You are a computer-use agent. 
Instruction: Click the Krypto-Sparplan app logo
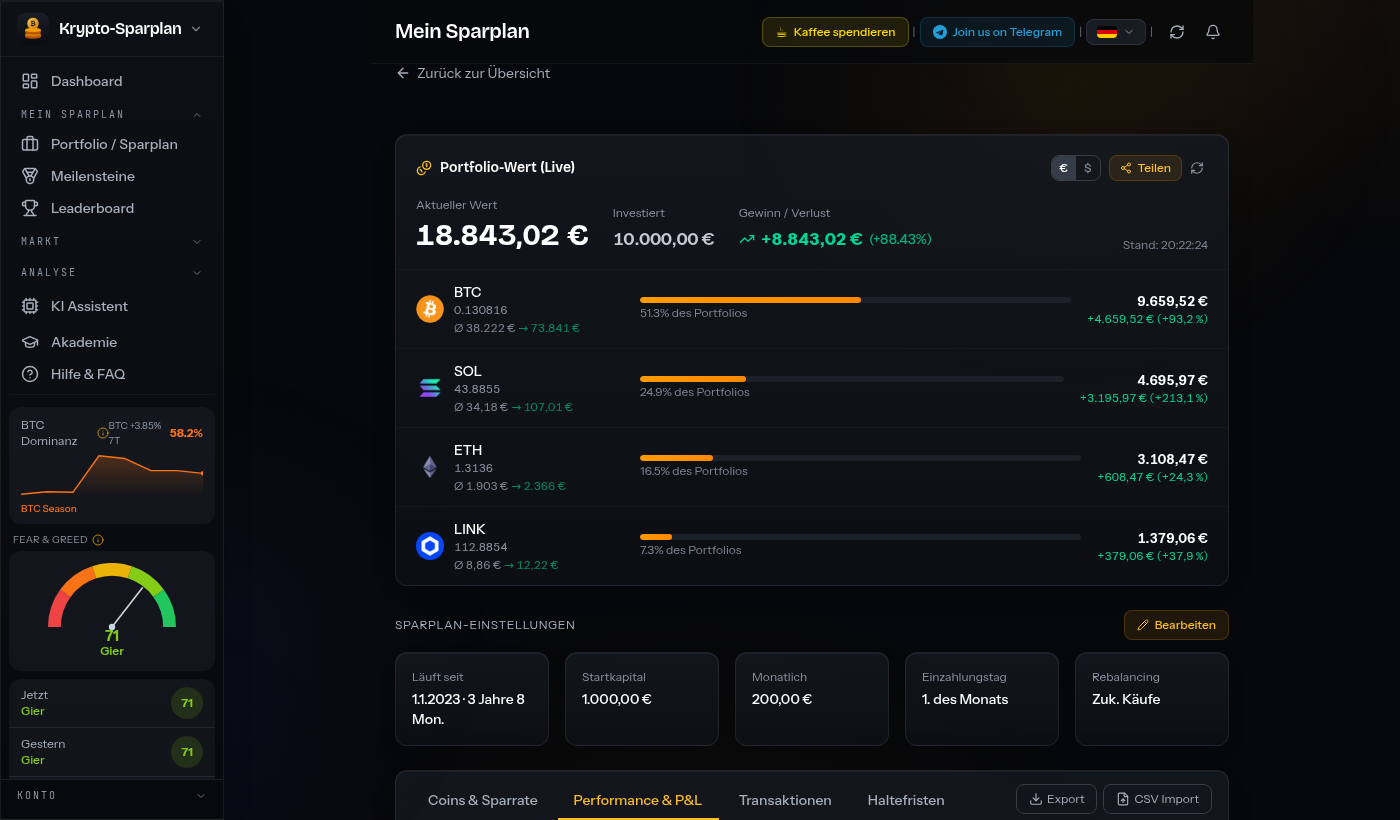click(33, 28)
